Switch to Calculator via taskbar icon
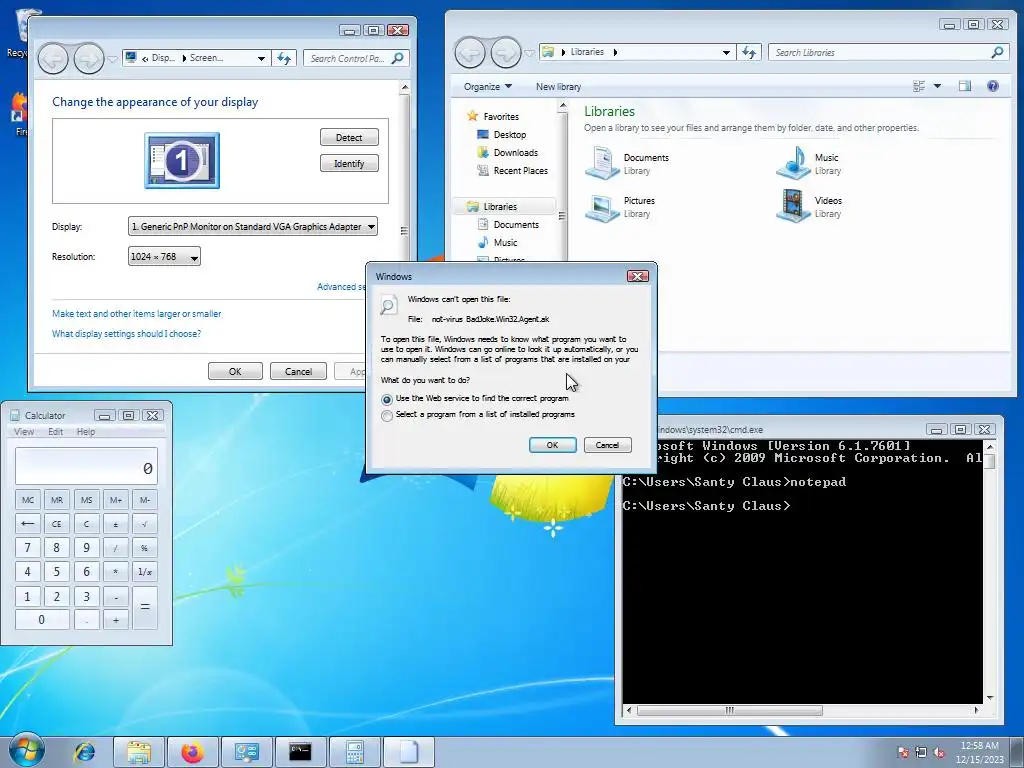This screenshot has height=768, width=1024. coord(354,752)
